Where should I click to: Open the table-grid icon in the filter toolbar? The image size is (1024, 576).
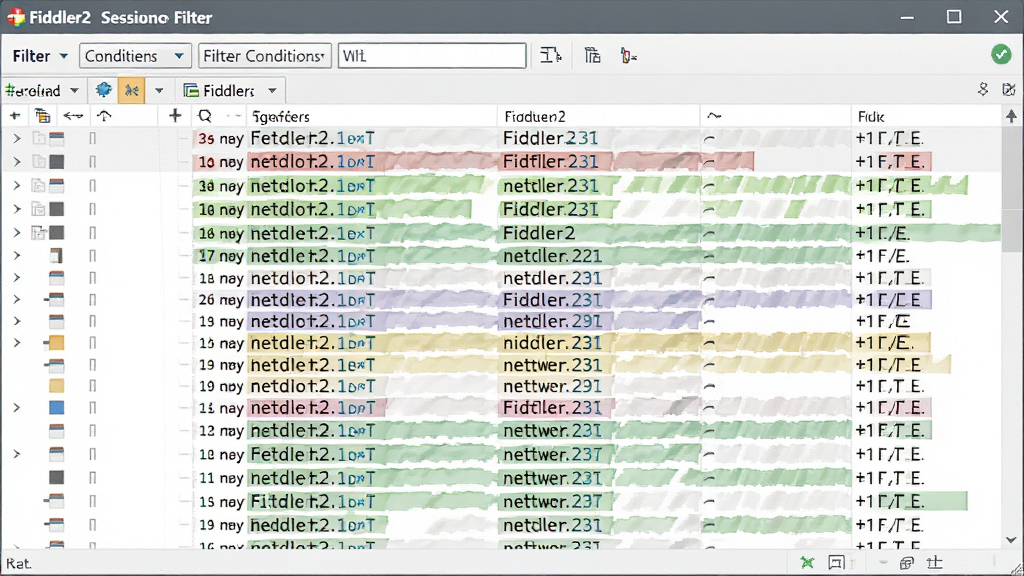click(592, 56)
